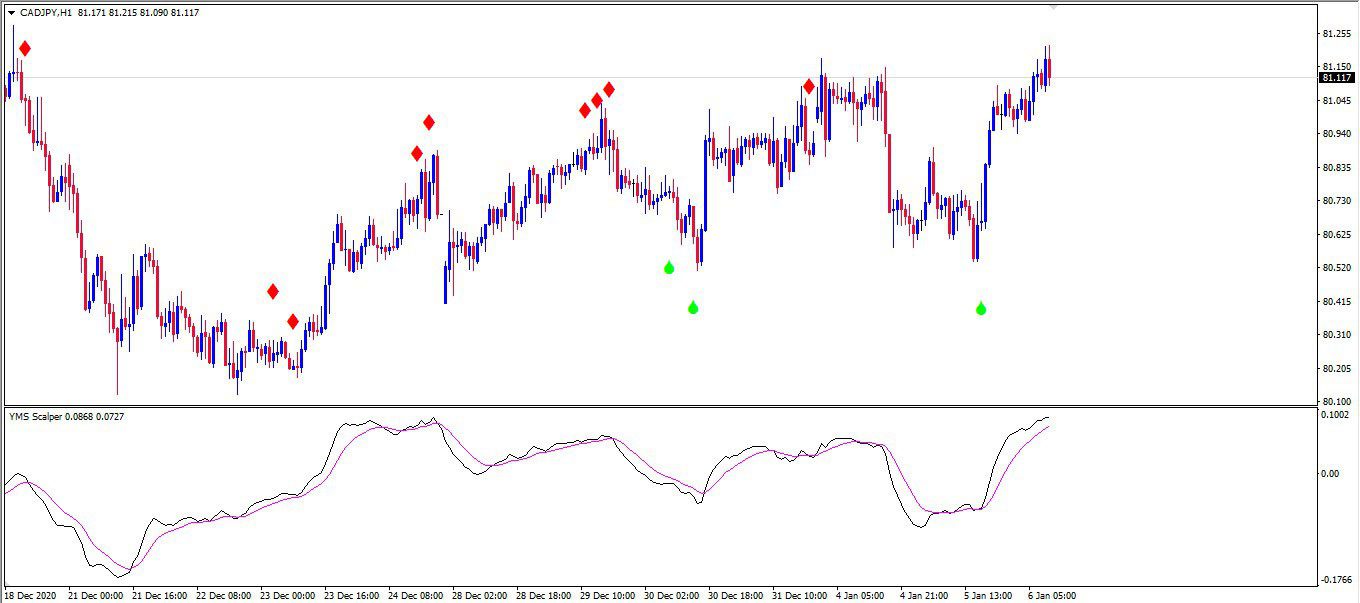The image size is (1360, 603).
Task: Click the lowest red diamond on 23 Dec
Action: click(x=293, y=321)
